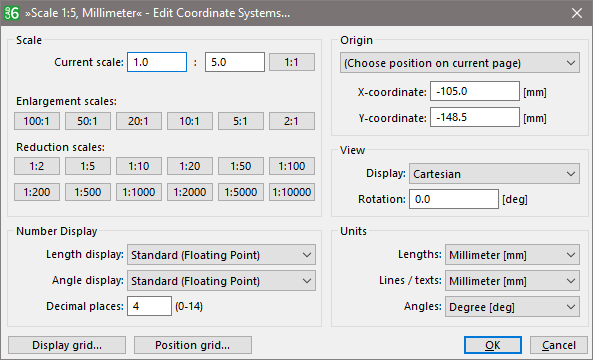Expand the Display Cartesian dropdown

coord(494,174)
